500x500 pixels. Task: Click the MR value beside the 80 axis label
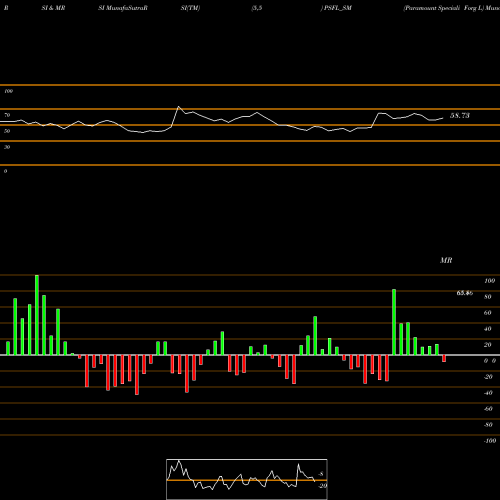464,293
